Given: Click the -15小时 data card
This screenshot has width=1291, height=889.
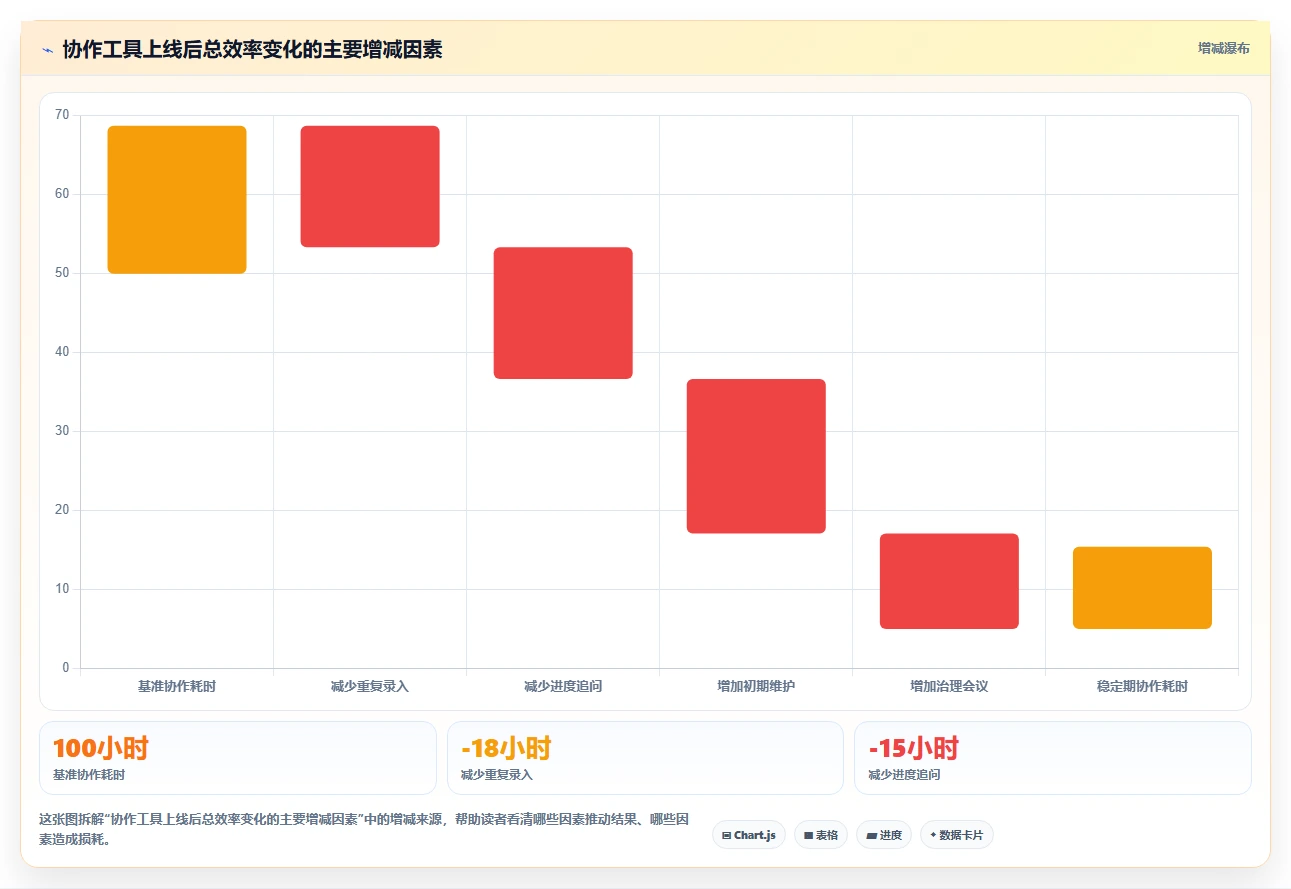Looking at the screenshot, I should pyautogui.click(x=1052, y=758).
